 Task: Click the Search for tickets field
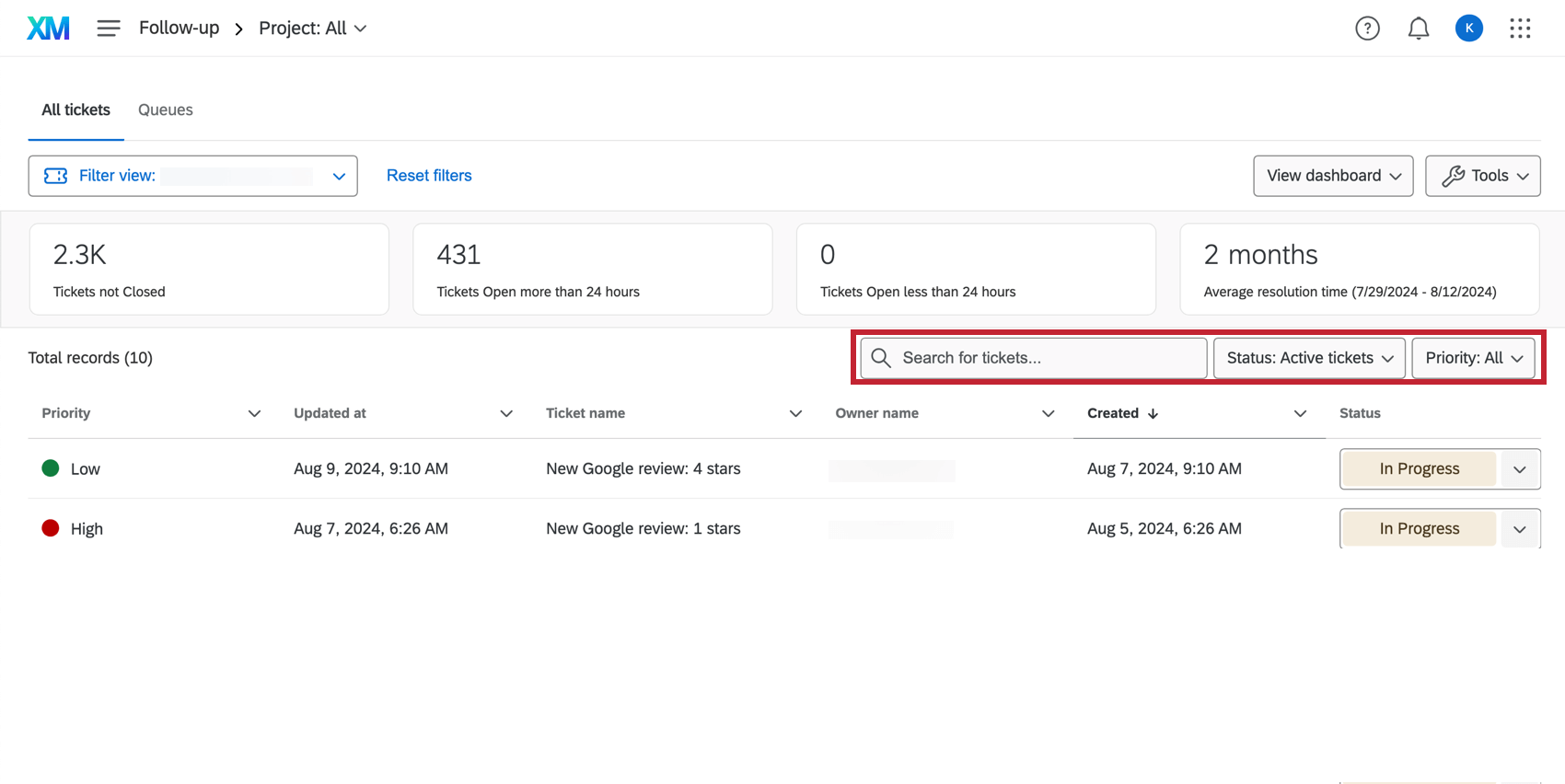coord(1048,358)
